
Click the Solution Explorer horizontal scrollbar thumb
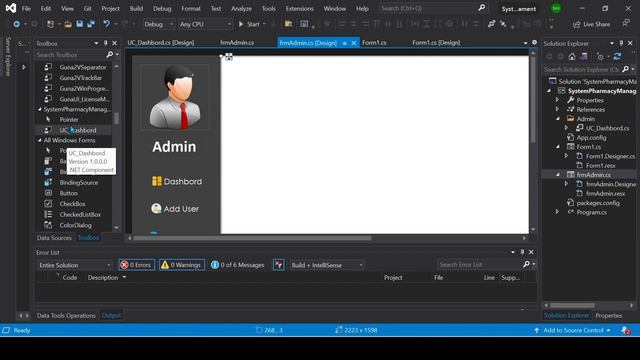571,305
